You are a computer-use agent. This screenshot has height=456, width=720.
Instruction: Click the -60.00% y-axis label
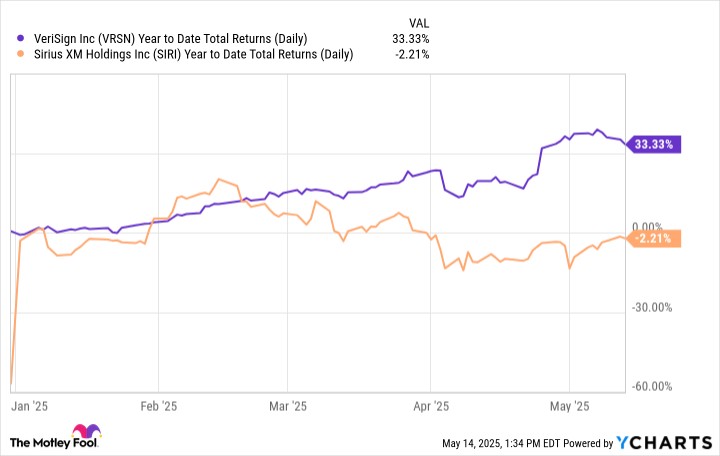653,387
